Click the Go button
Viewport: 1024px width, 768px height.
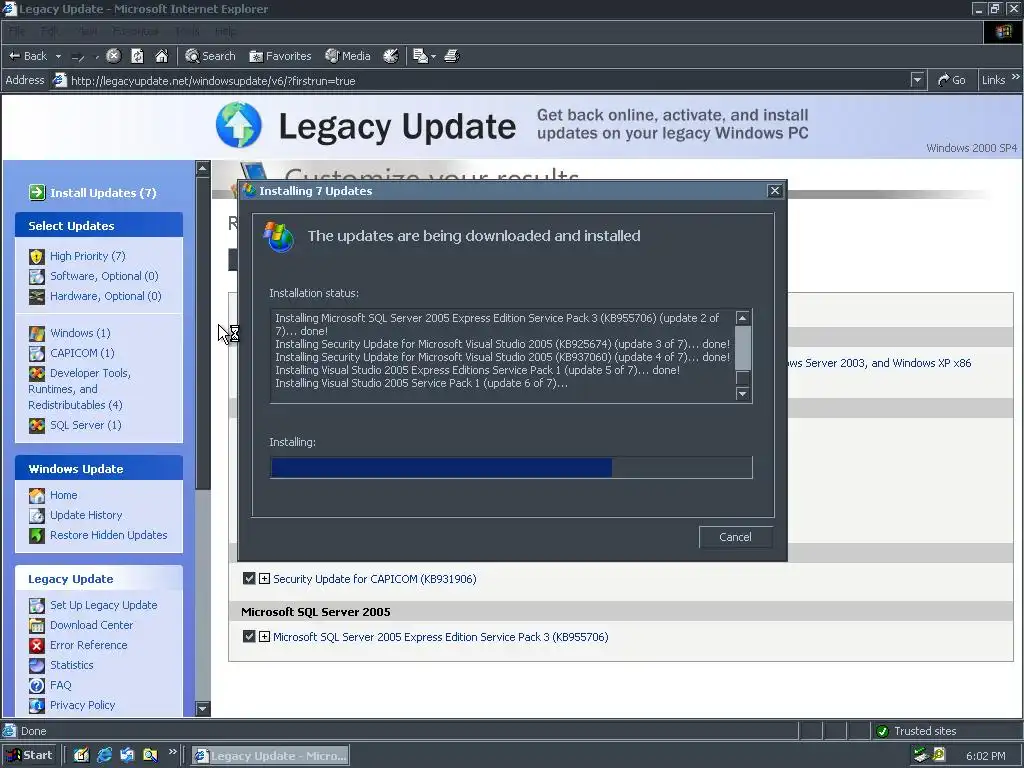click(952, 80)
